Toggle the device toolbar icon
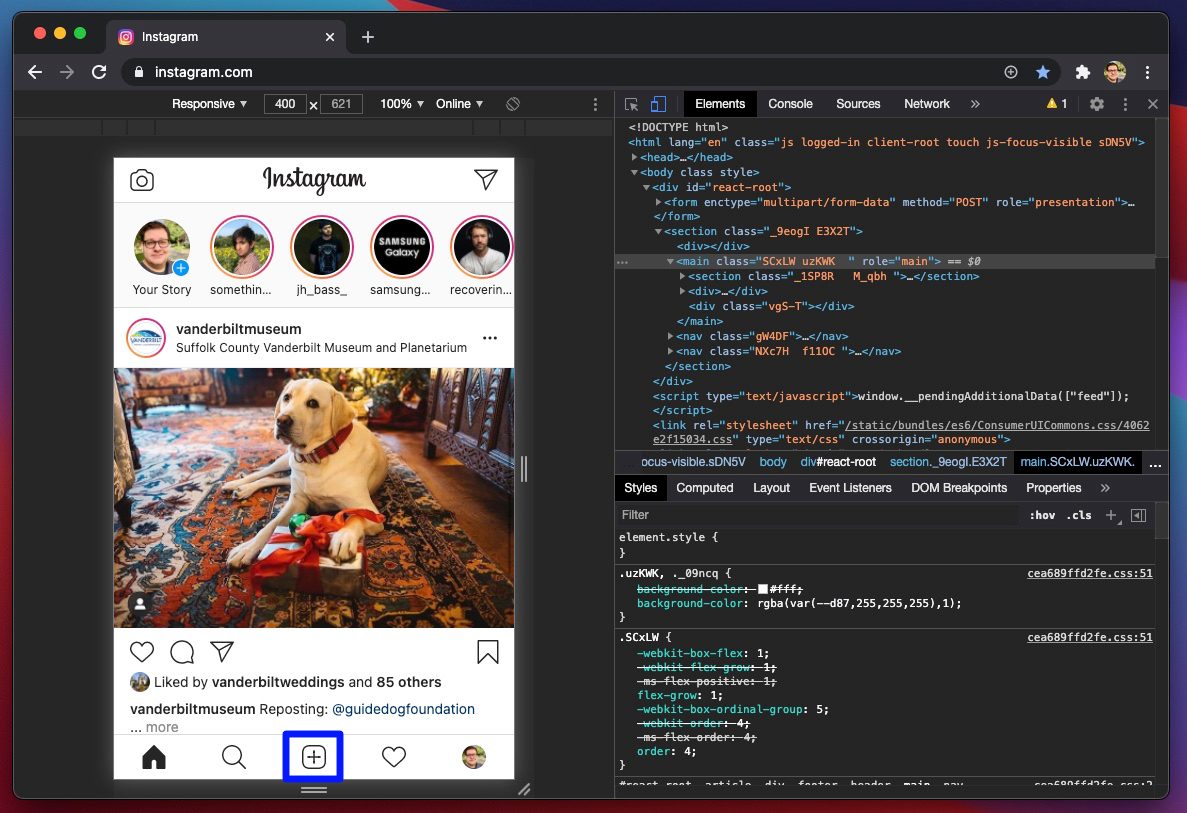Image resolution: width=1187 pixels, height=813 pixels. tap(658, 104)
